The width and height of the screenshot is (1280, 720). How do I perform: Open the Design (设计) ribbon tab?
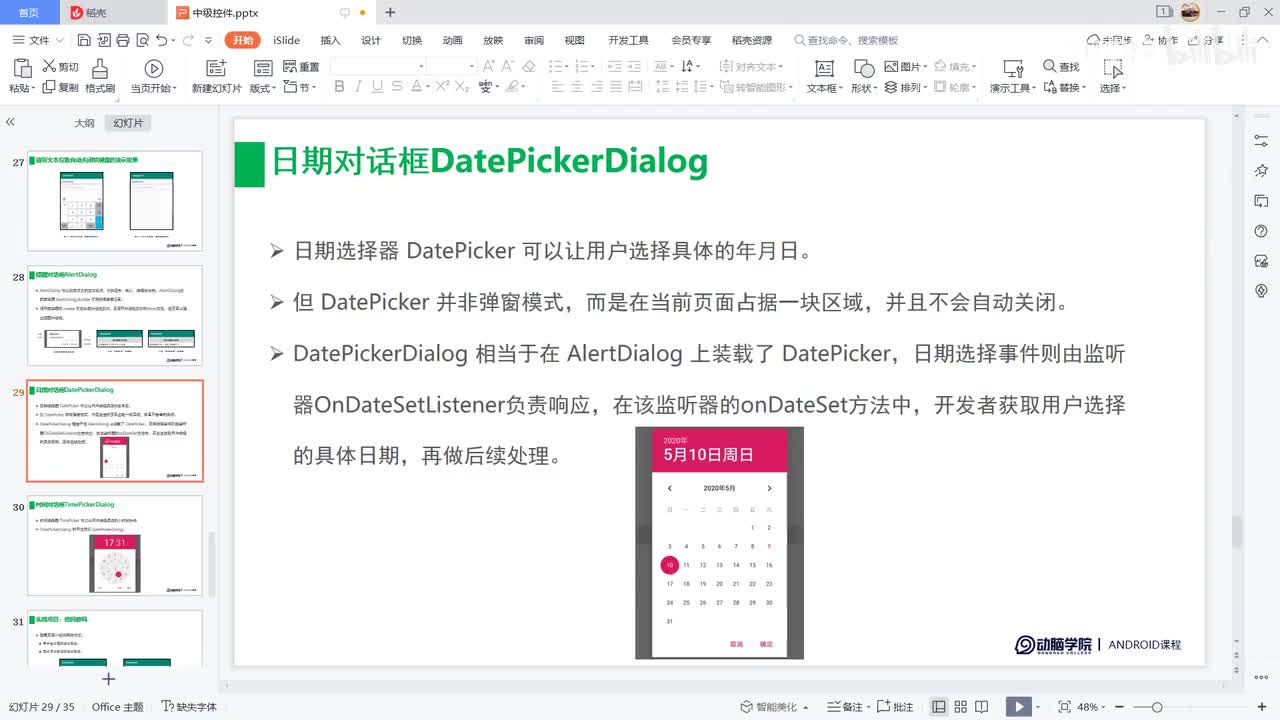click(371, 40)
